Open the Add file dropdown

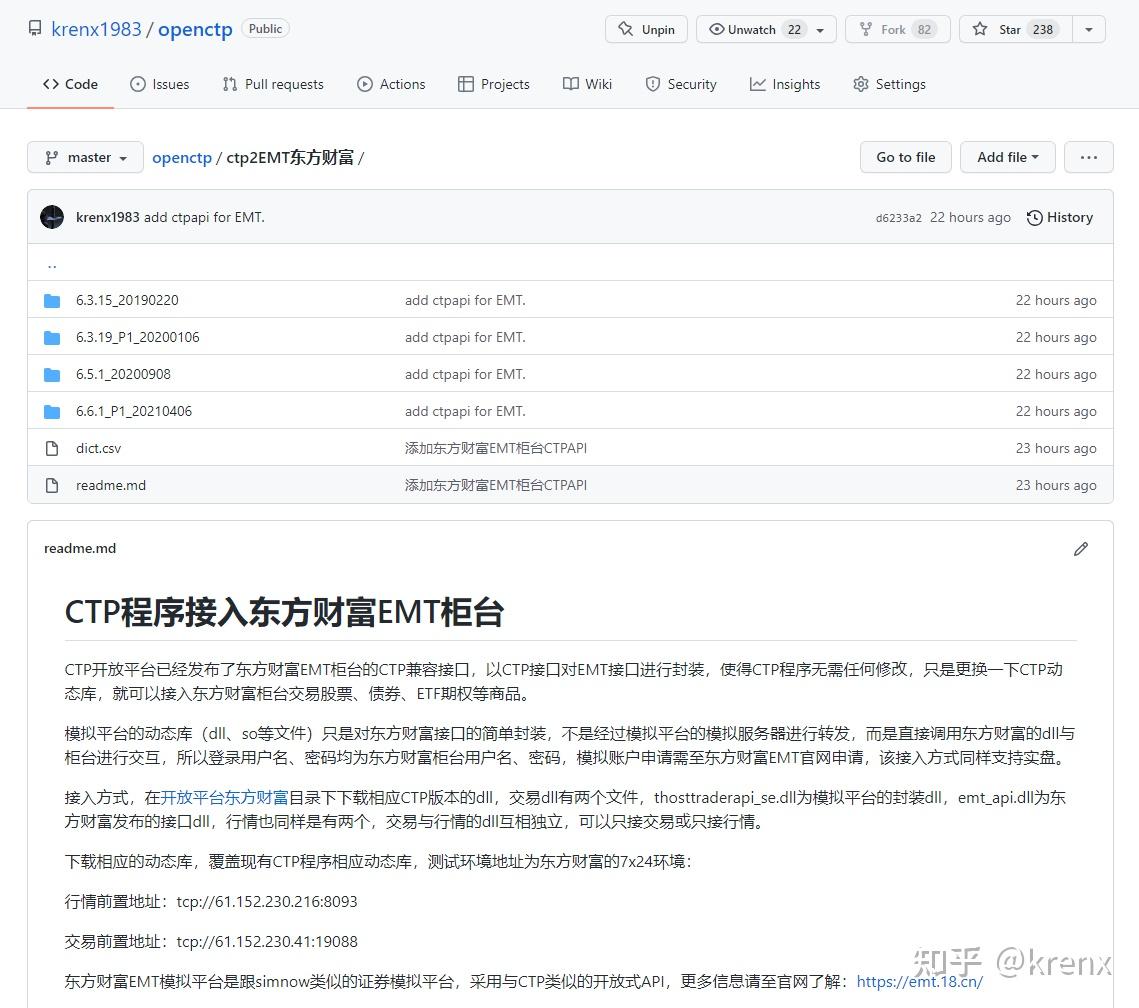point(1007,157)
